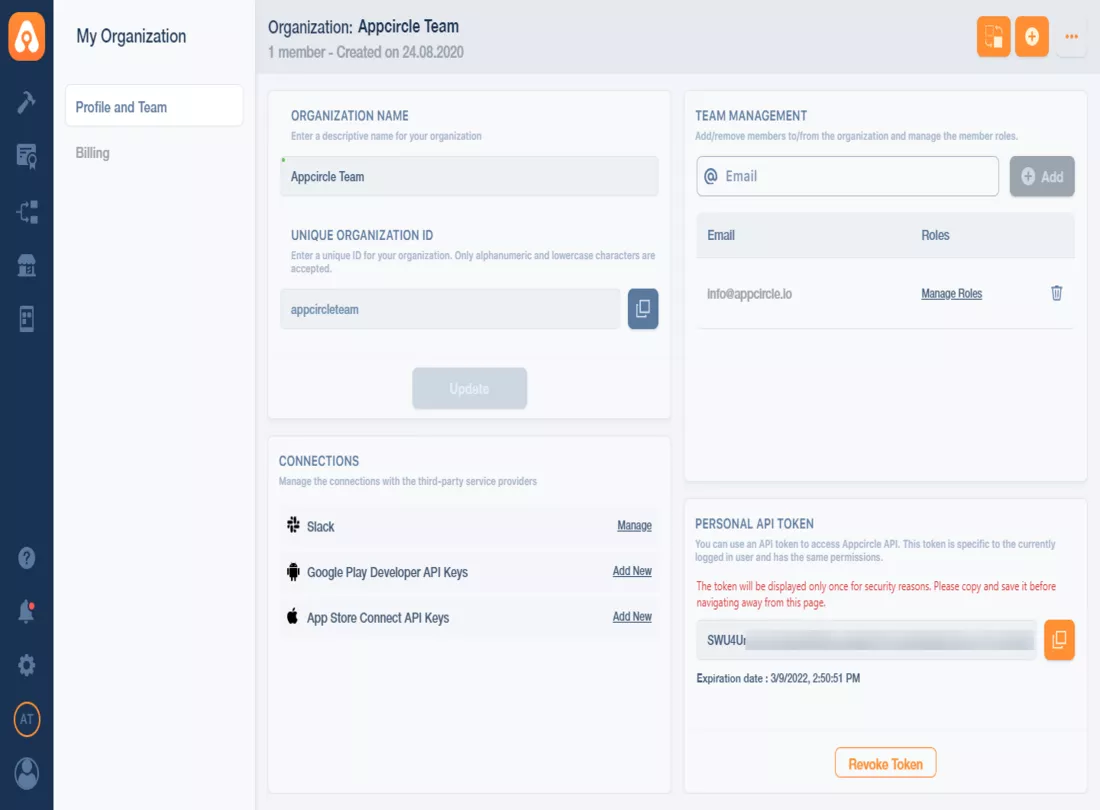Open the Slack Manage link
The width and height of the screenshot is (1100, 810).
tap(634, 526)
